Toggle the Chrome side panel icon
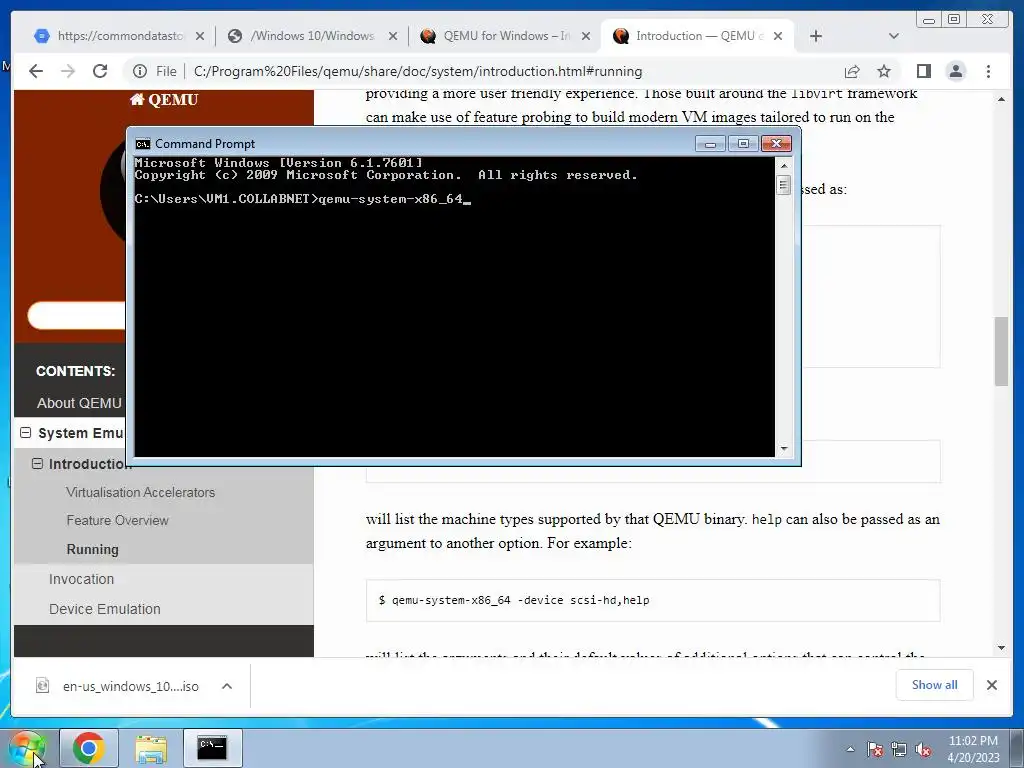This screenshot has width=1024, height=768. click(x=923, y=71)
